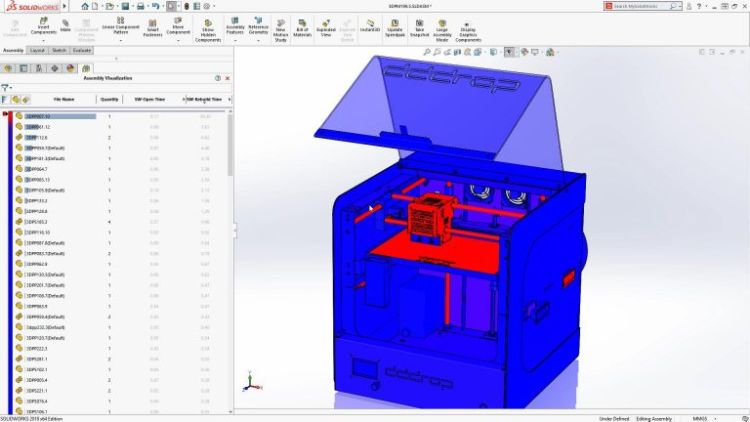Screen dimensions: 750x422
Task: Click Show Hidden Components tool
Action: (x=208, y=31)
